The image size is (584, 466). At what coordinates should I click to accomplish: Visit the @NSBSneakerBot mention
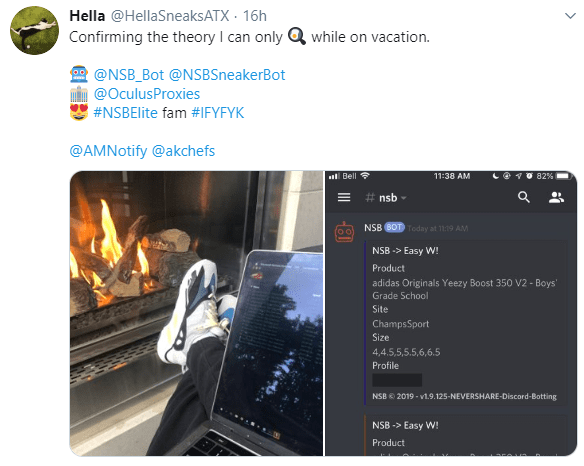click(x=227, y=75)
